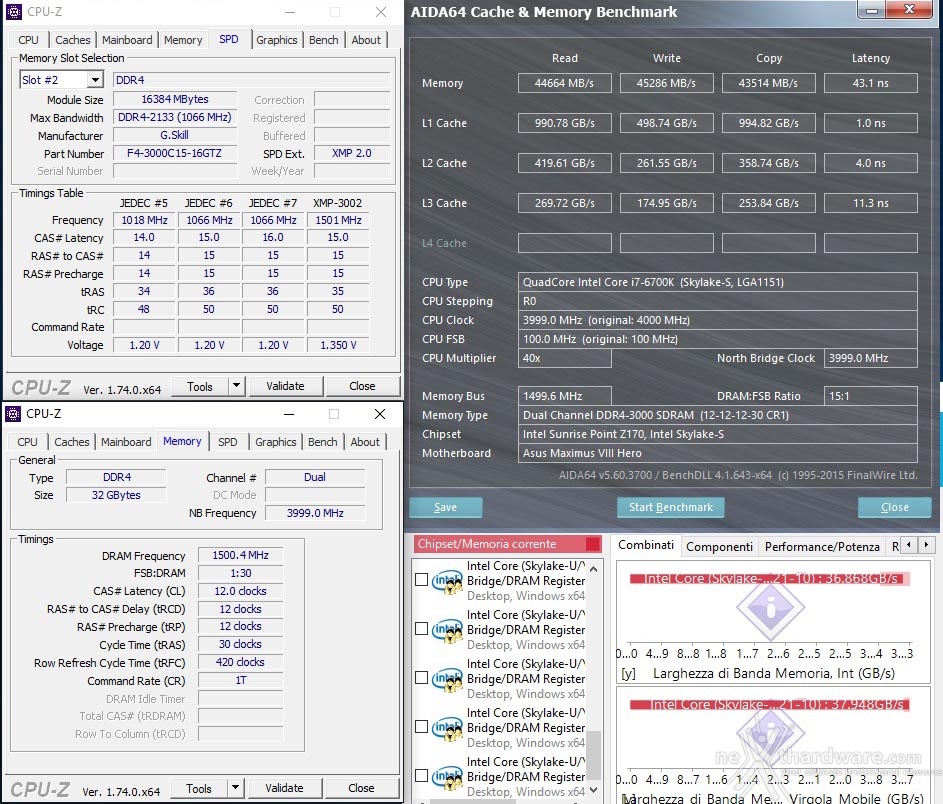Viewport: 943px width, 804px height.
Task: Click Close in the upper CPU-Z window
Action: pyautogui.click(x=362, y=386)
